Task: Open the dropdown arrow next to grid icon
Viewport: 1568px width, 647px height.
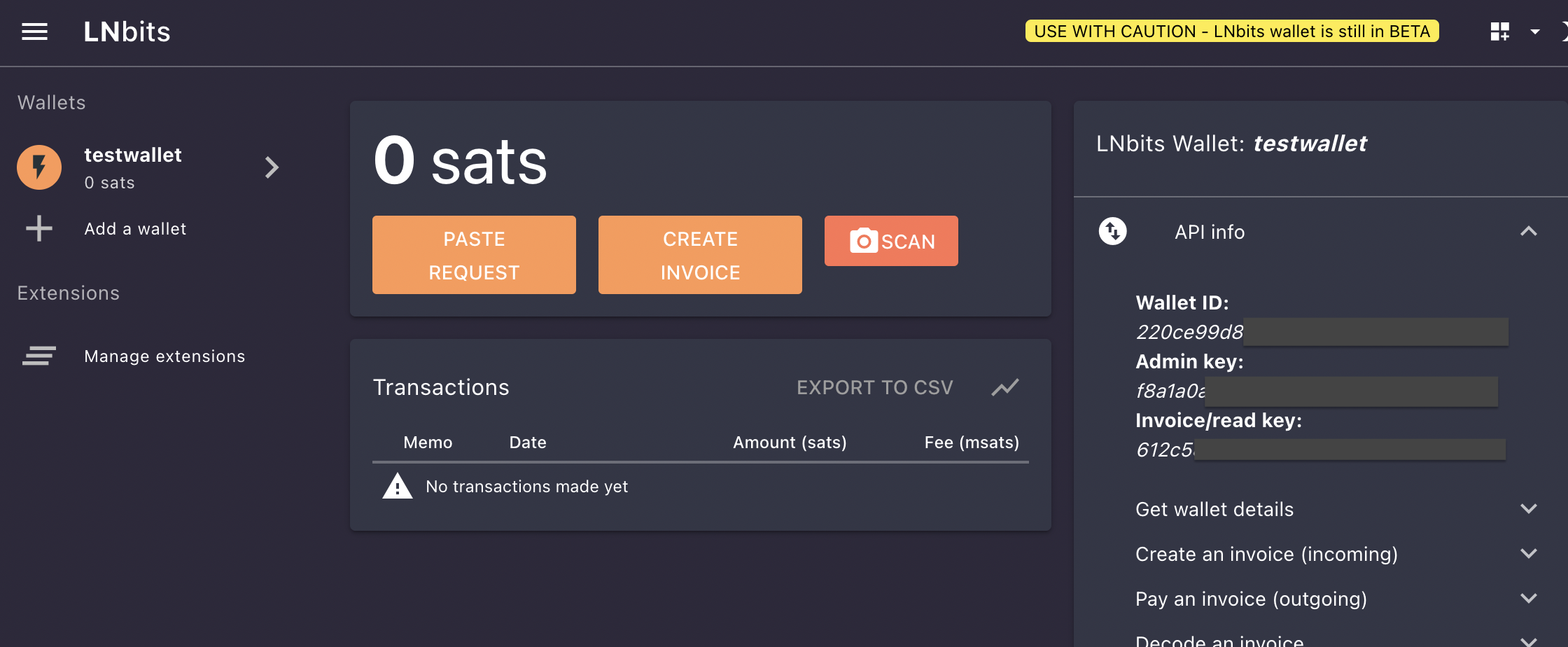Action: tap(1535, 32)
